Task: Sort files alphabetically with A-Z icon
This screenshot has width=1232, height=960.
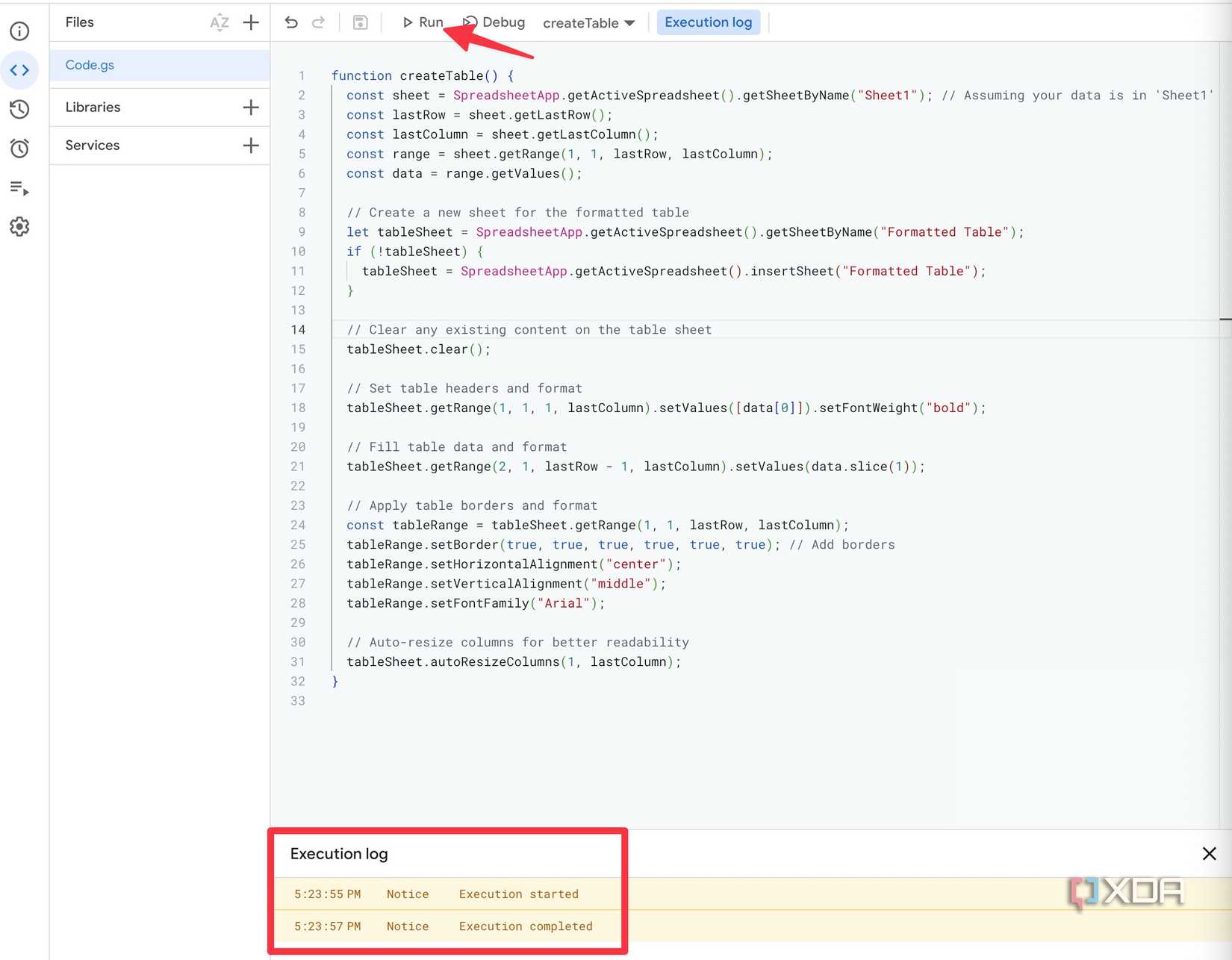Action: tap(219, 22)
